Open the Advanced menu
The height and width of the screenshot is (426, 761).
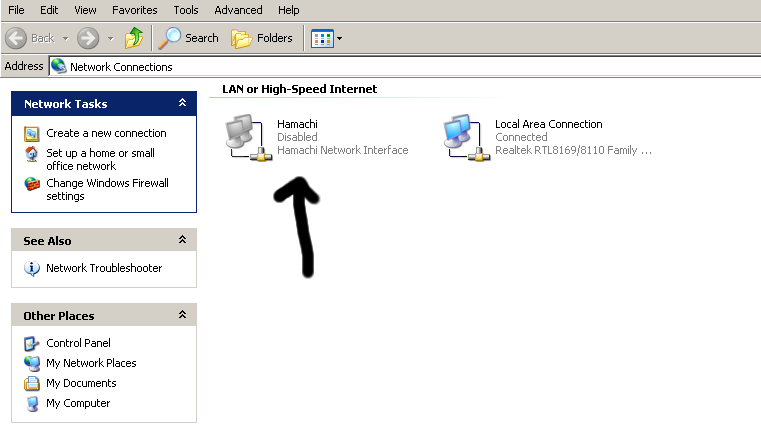point(238,10)
